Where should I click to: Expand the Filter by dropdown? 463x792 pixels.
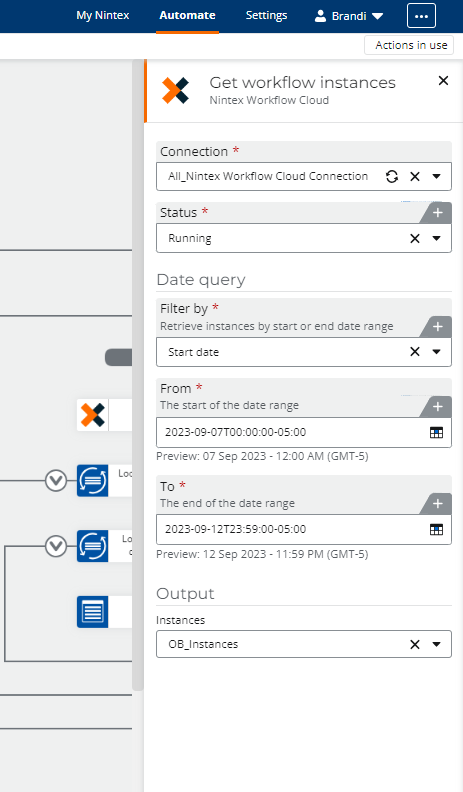click(437, 352)
